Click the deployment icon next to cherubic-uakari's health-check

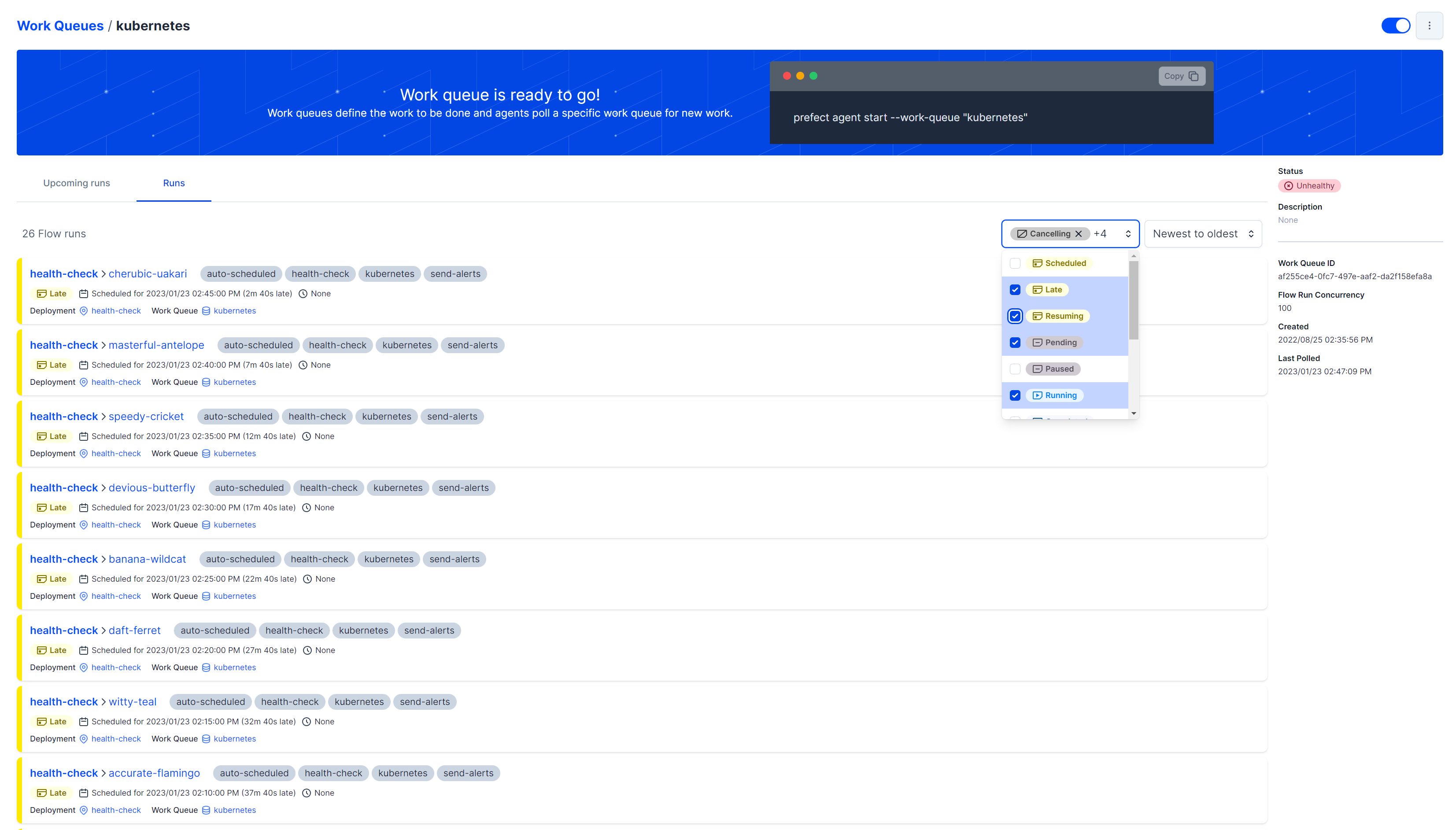(x=84, y=311)
